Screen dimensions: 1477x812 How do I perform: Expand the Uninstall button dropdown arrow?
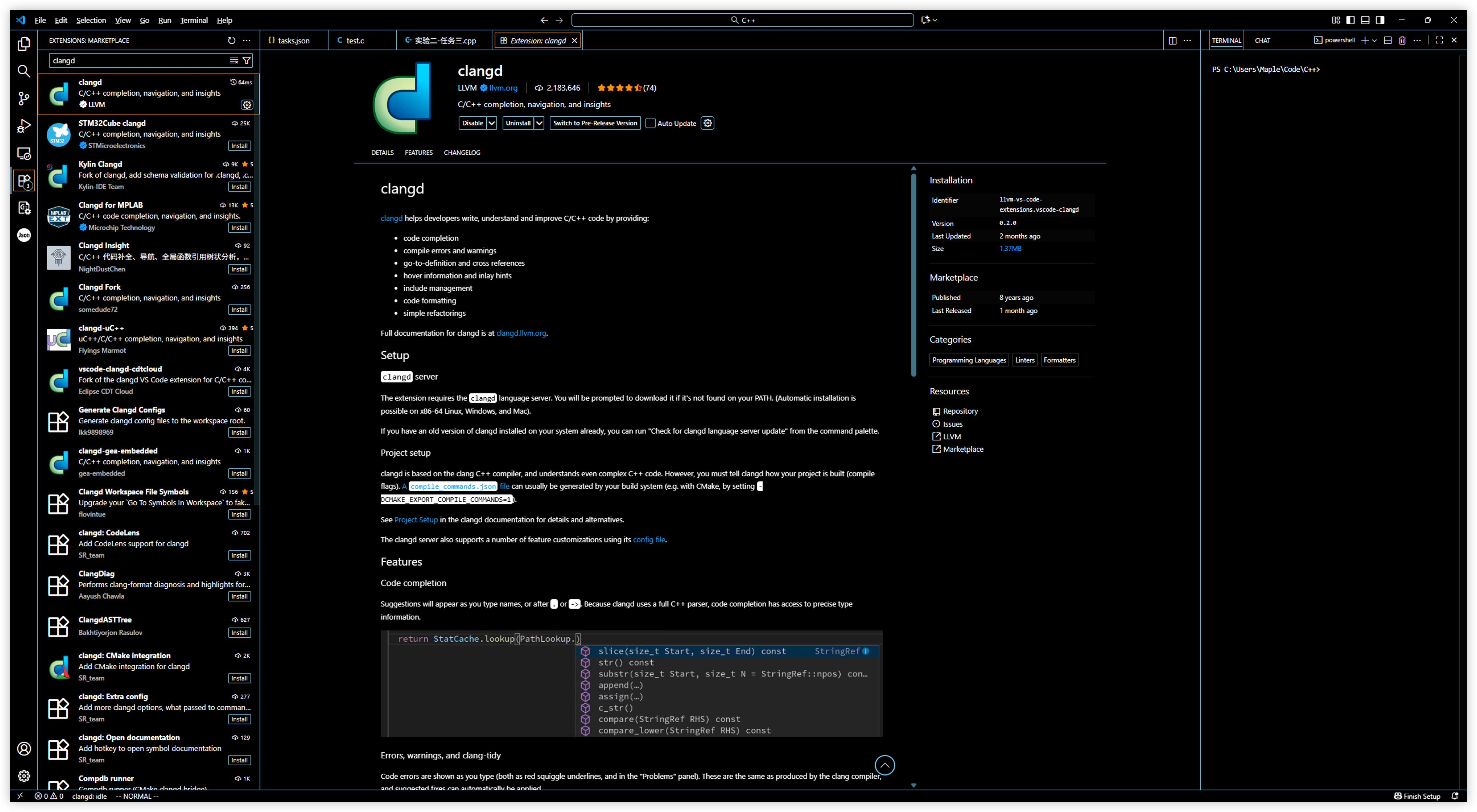539,123
